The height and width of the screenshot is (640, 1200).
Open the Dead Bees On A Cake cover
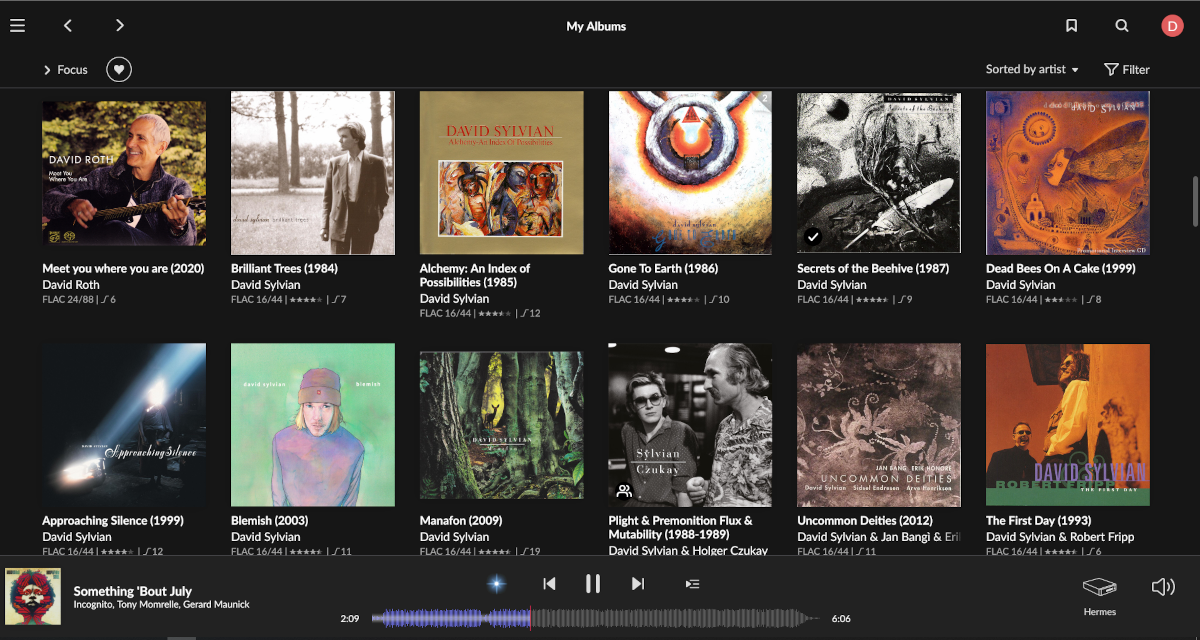1068,173
